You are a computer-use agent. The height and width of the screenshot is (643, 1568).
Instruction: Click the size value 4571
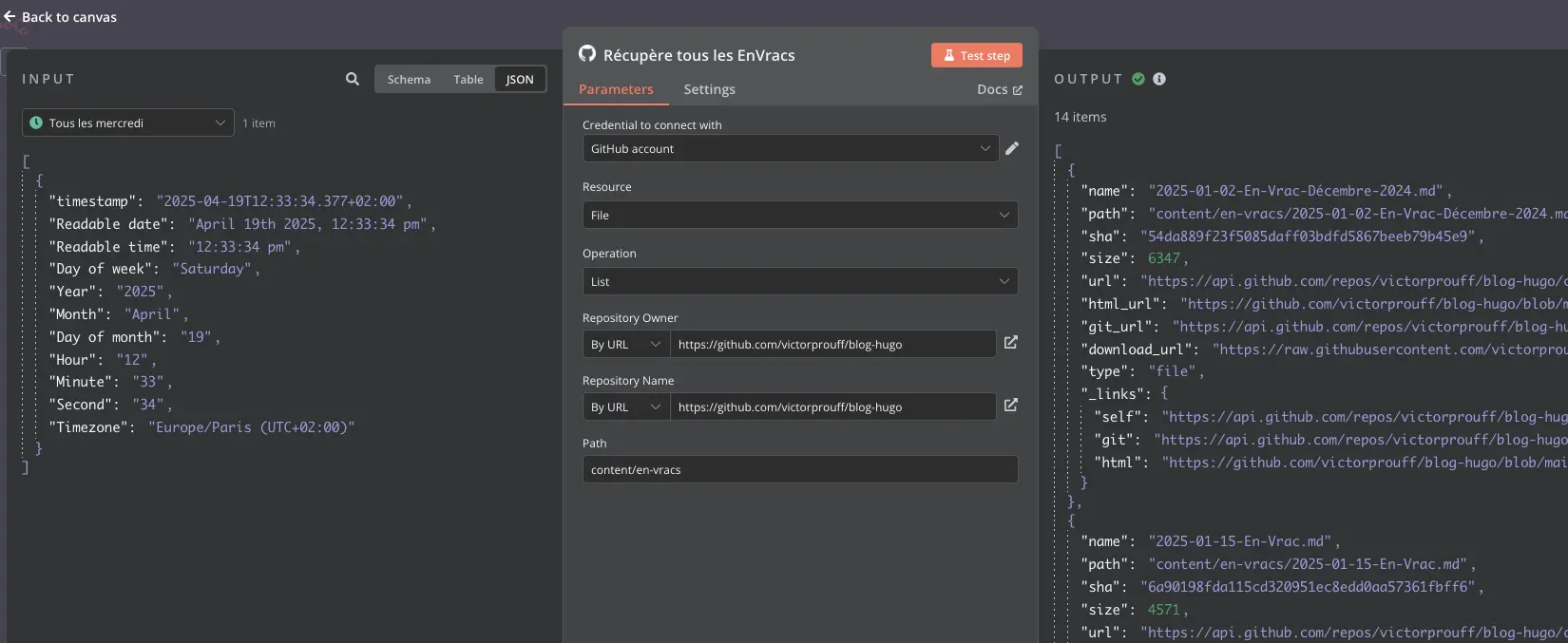point(1164,610)
